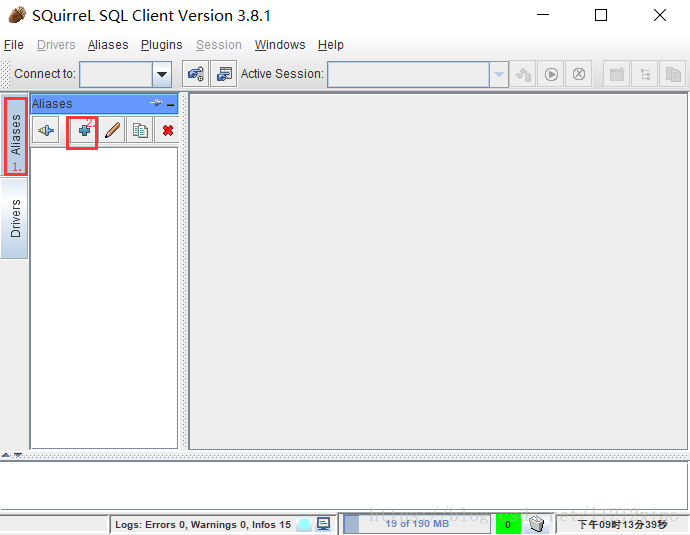This screenshot has height=535, width=690.
Task: Open the Aliases menu
Action: pyautogui.click(x=108, y=45)
